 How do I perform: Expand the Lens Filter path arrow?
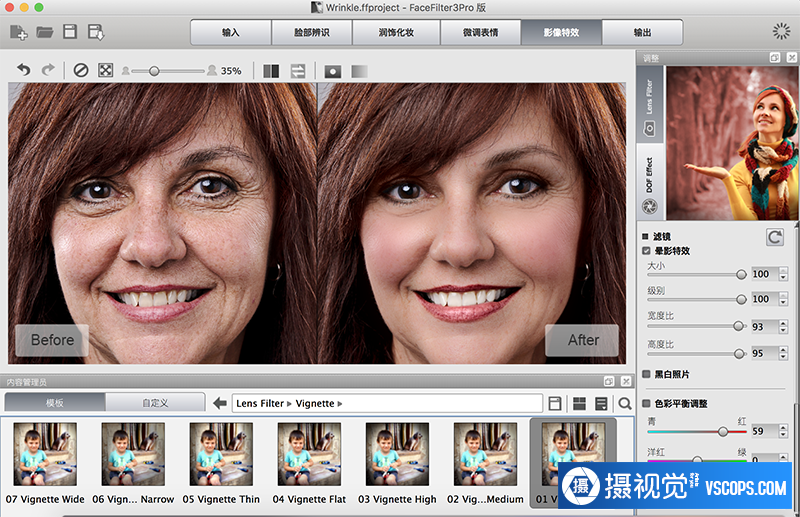coord(289,404)
